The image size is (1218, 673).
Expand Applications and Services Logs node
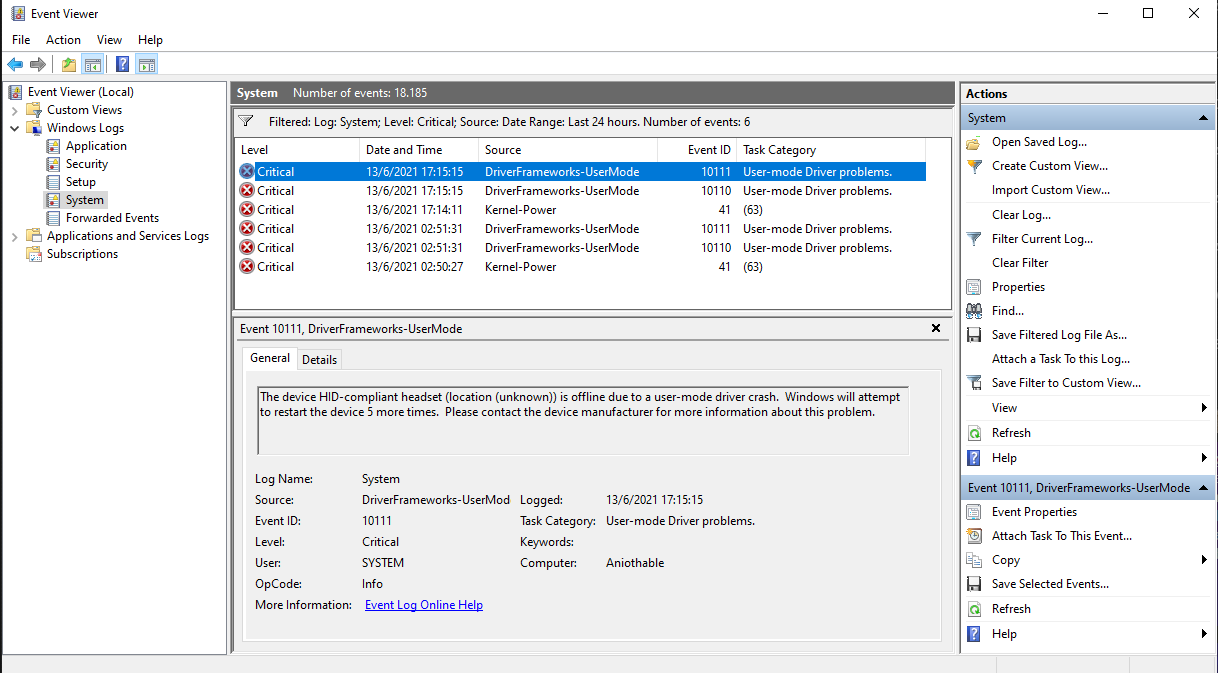coord(14,236)
